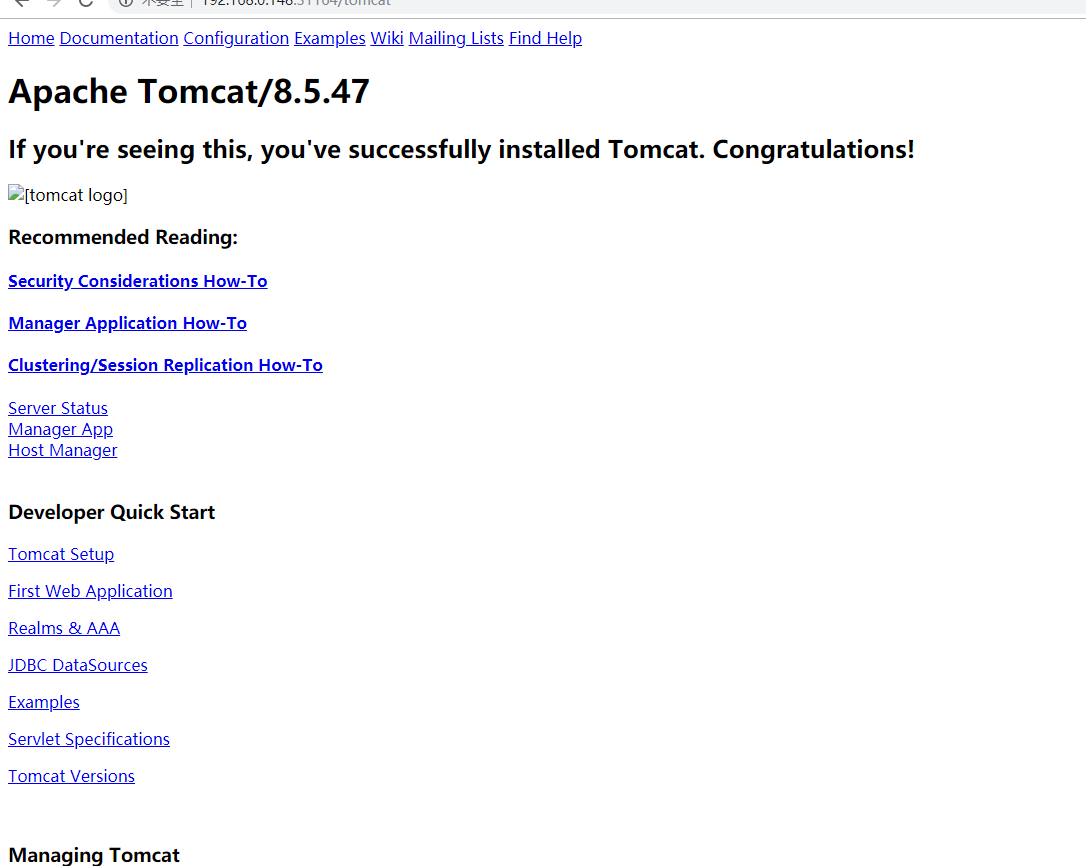This screenshot has width=1086, height=866.
Task: Open the Tomcat Setup guide
Action: click(61, 554)
